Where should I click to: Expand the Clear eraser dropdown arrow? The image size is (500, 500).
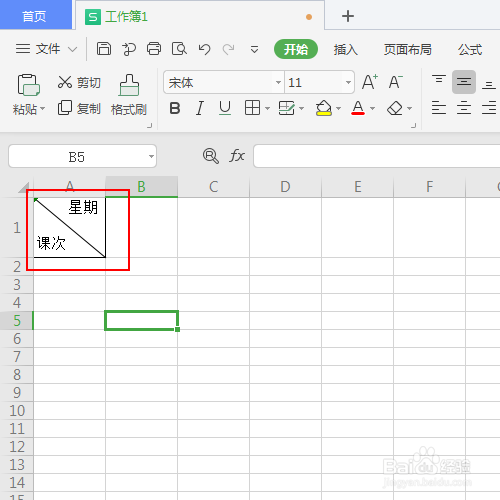pos(410,108)
